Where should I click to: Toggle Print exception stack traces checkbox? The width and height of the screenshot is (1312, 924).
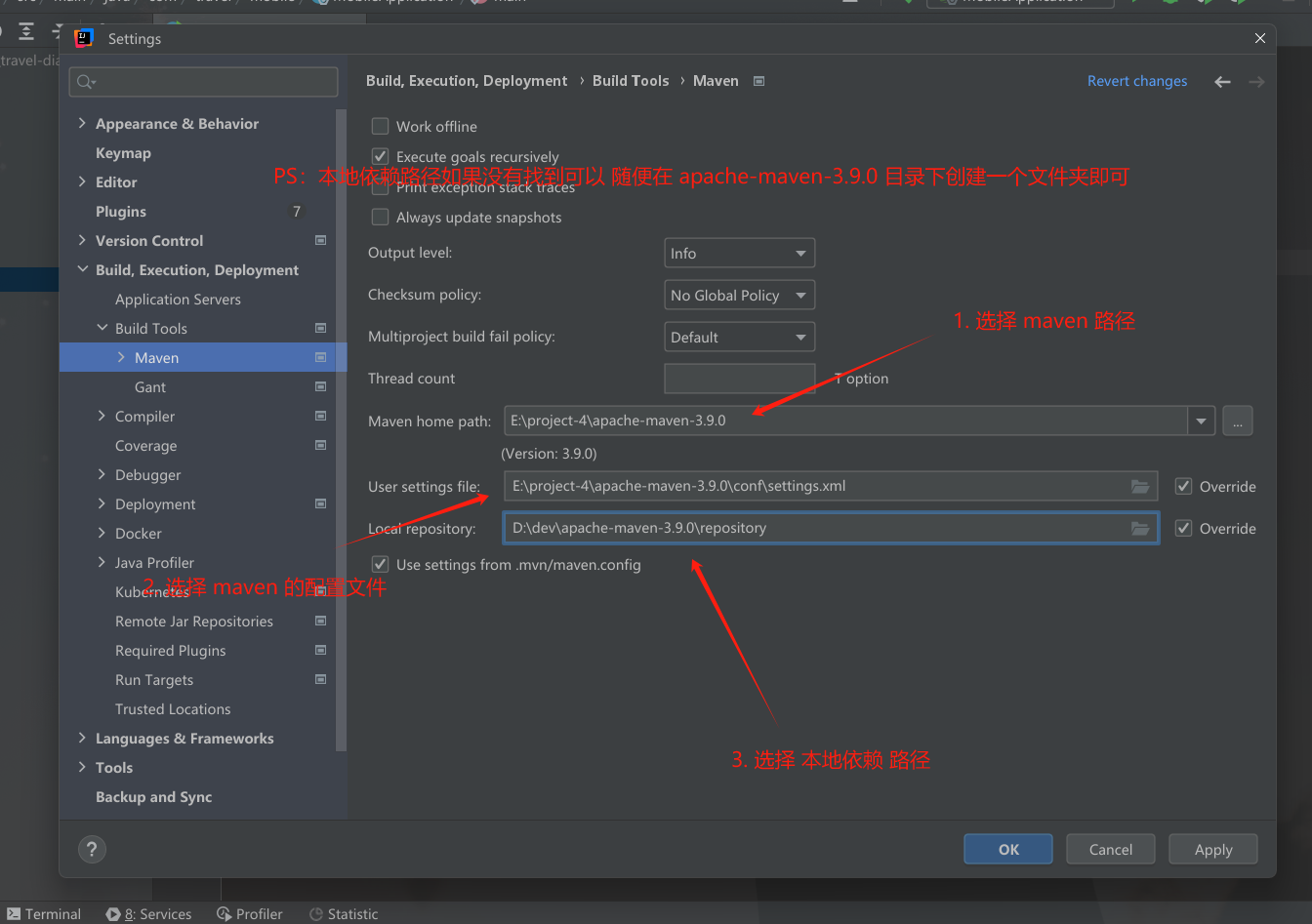point(381,187)
